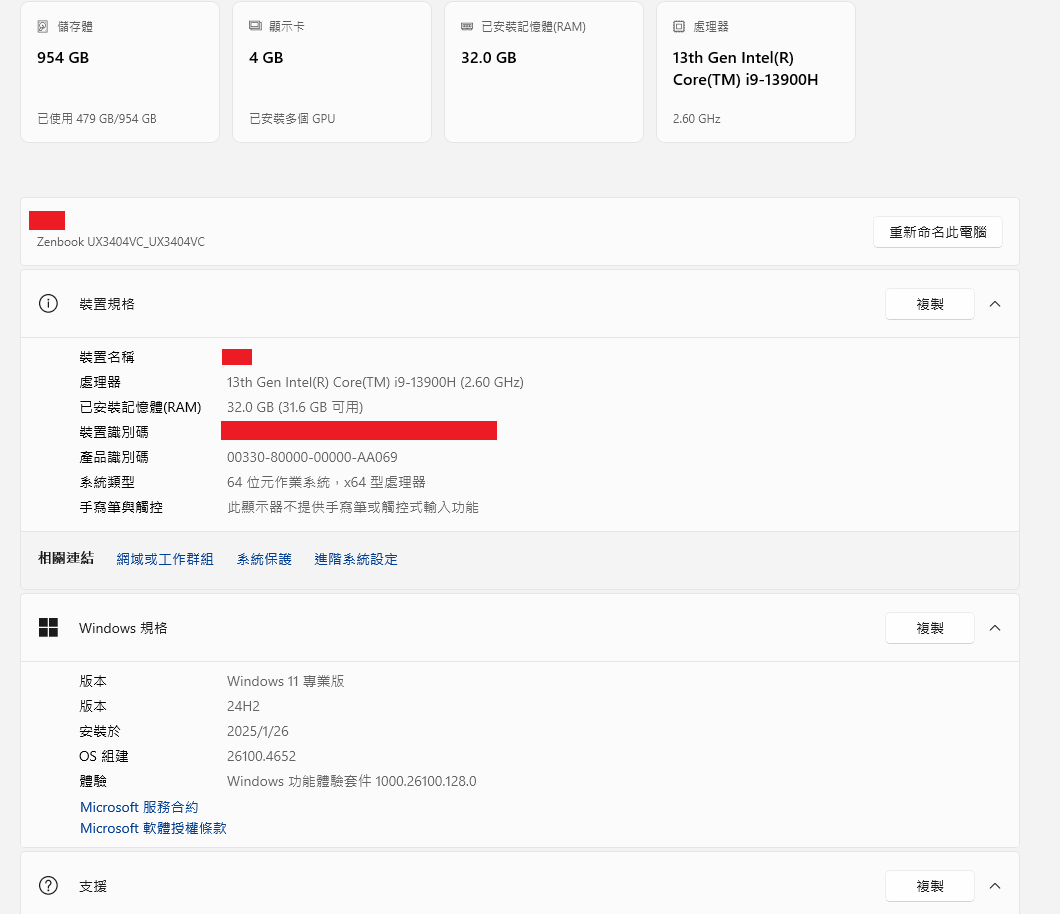Copy Windows specifications with 複製 button

930,627
